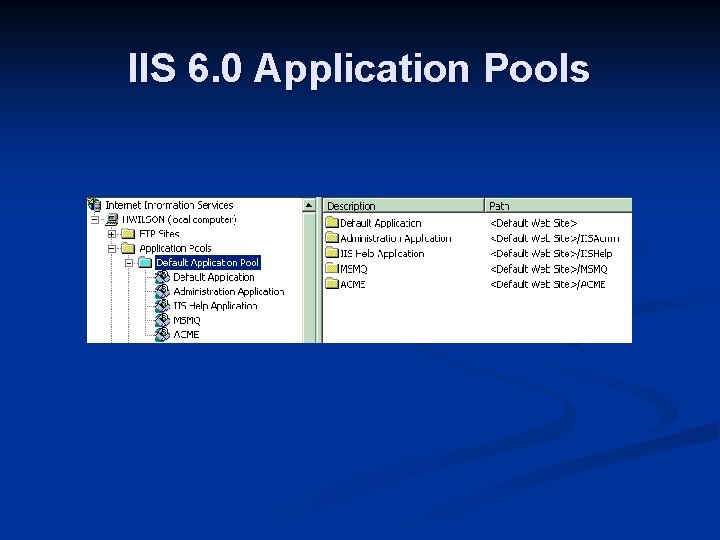The image size is (720, 540).
Task: Click the gear icon beside MSMQ in tree
Action: (x=162, y=320)
